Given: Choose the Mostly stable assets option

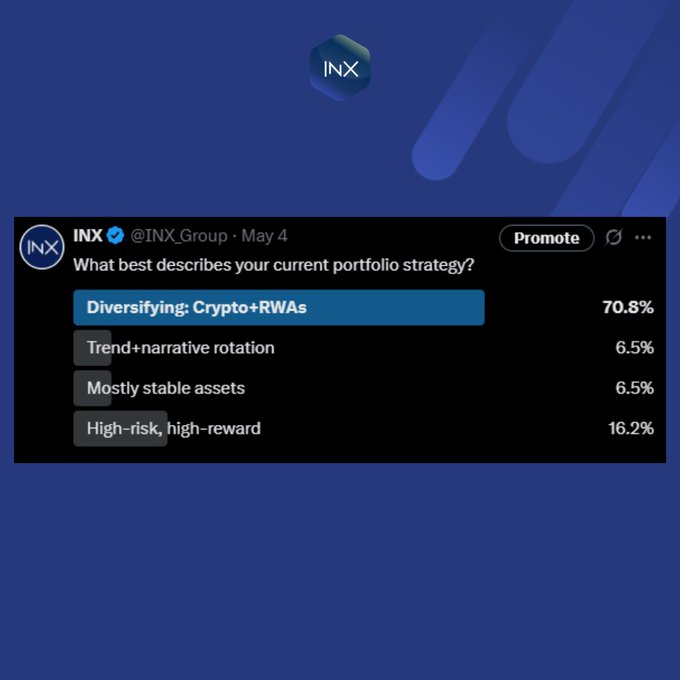Looking at the screenshot, I should coord(165,388).
